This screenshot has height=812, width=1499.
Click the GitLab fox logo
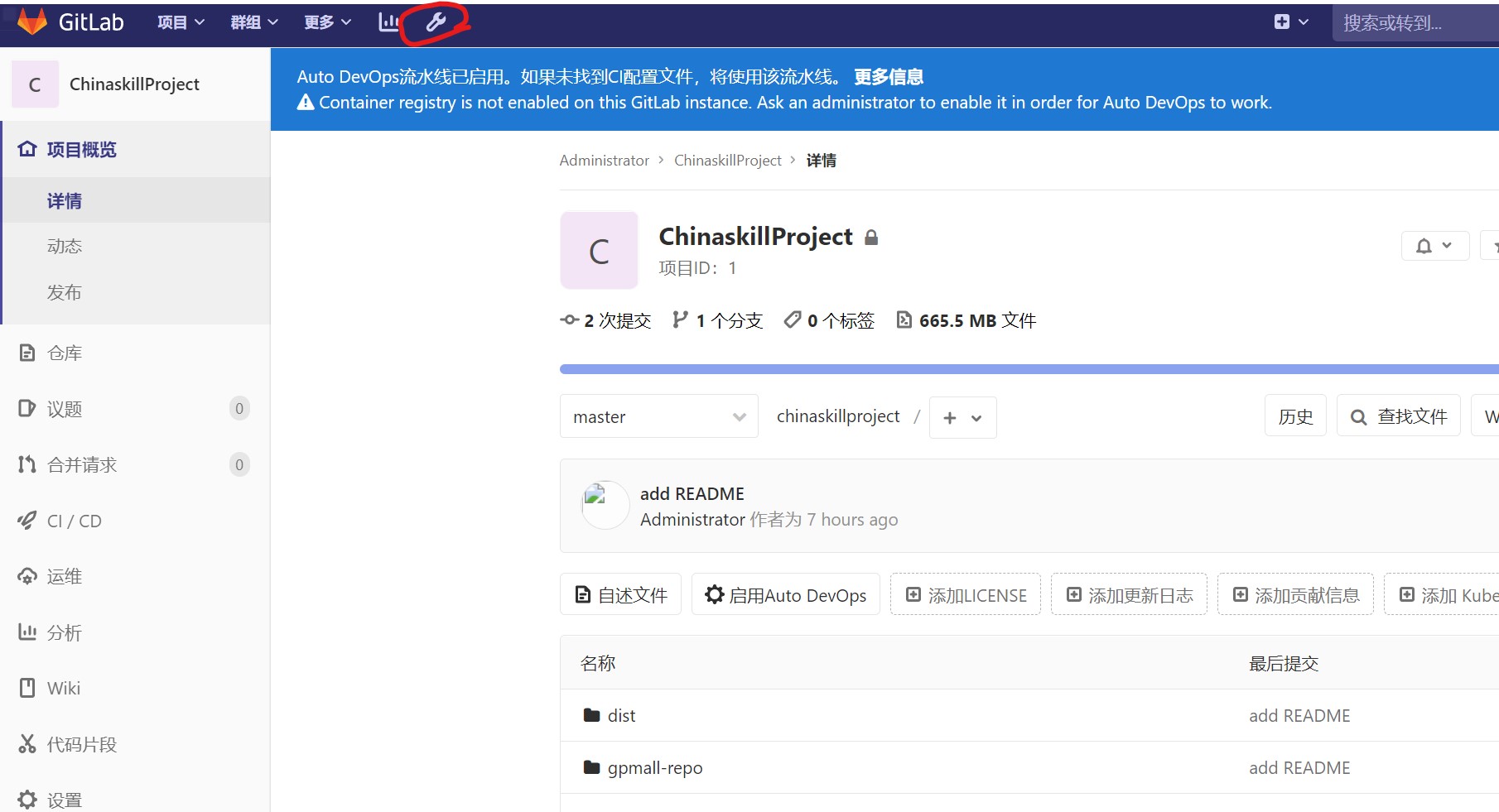(32, 22)
